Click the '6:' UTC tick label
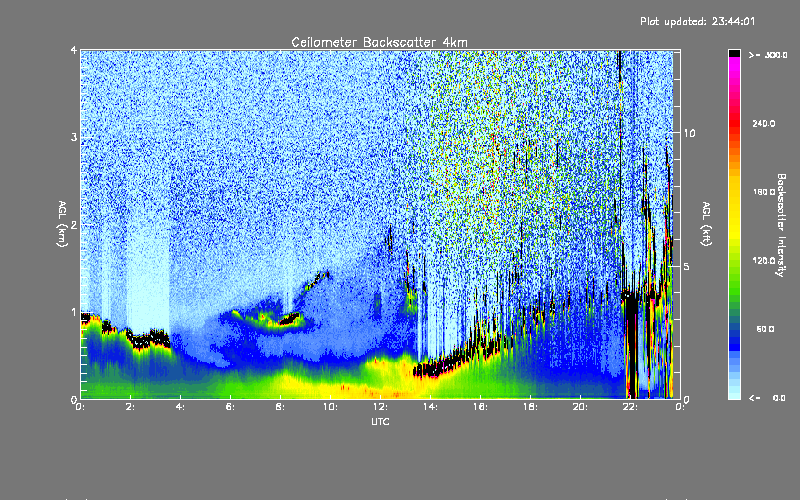The image size is (800, 500). 231,407
